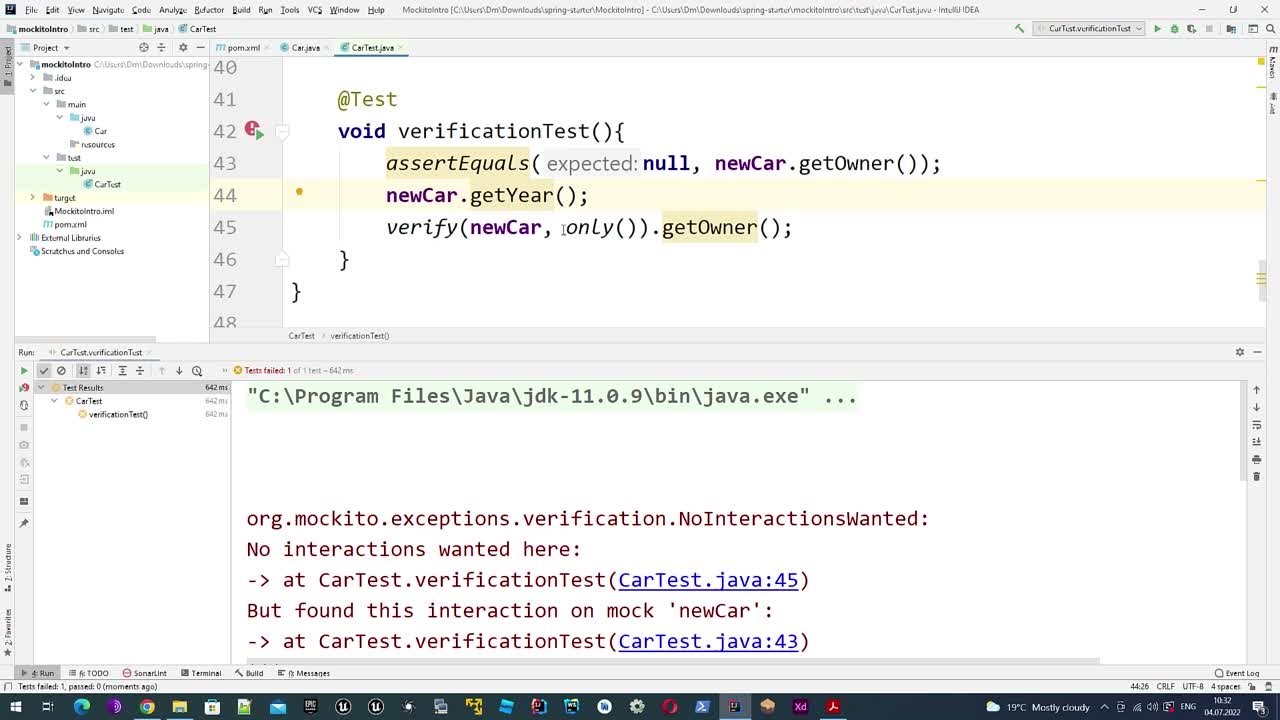Select the verificationTest() failed test entry

coord(118,414)
